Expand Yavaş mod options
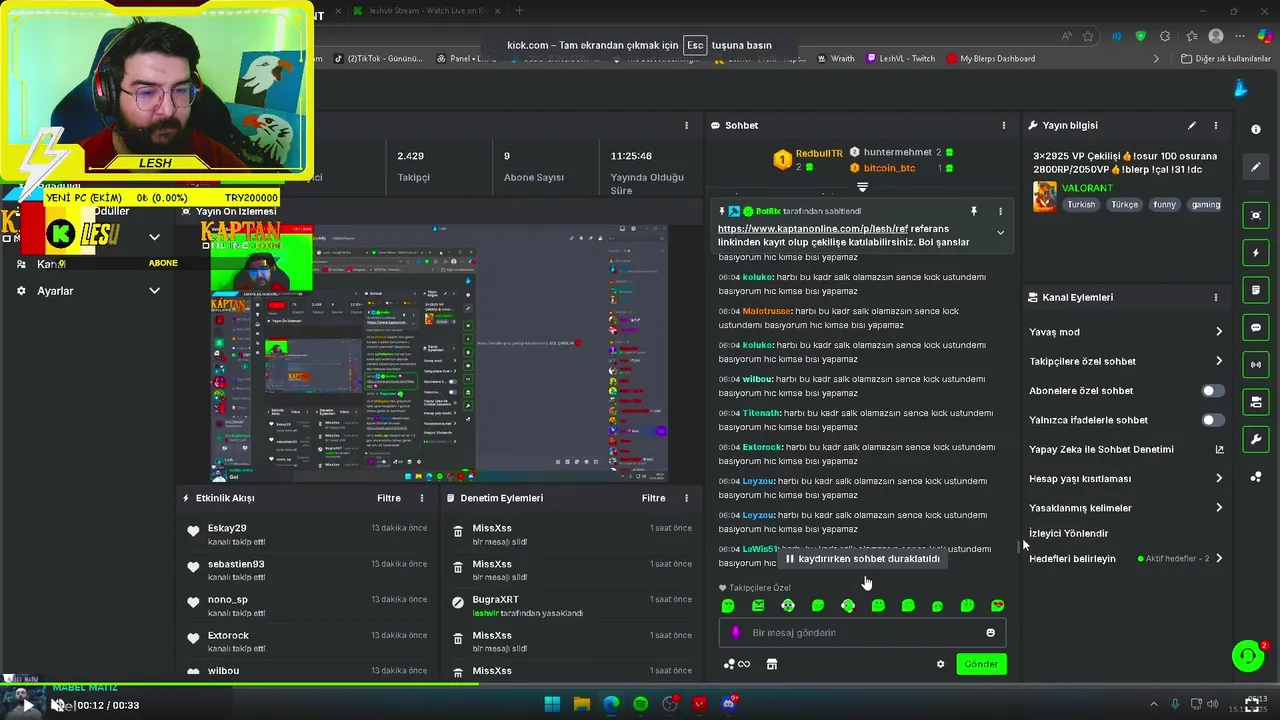 1219,332
